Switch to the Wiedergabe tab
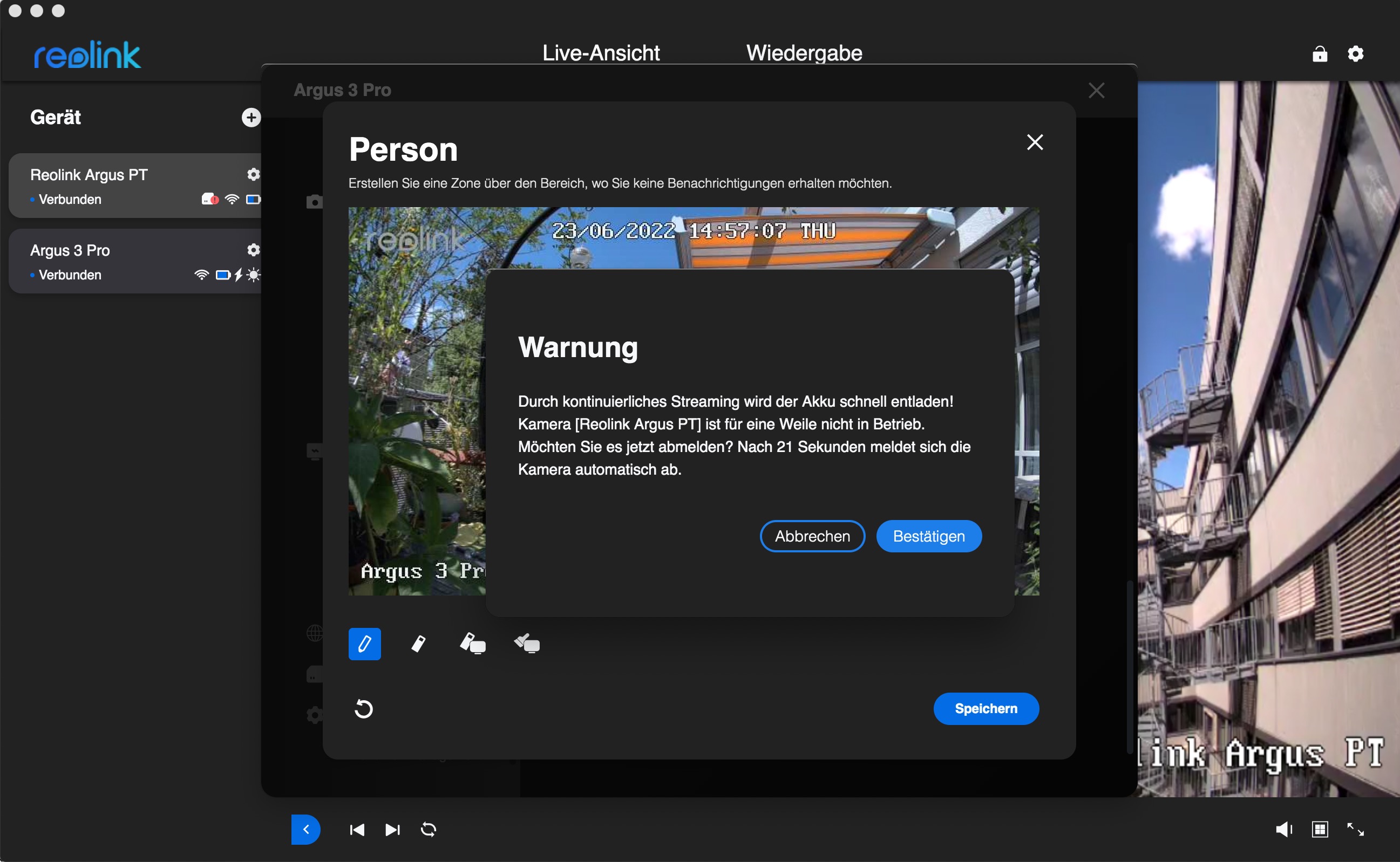This screenshot has width=1400, height=862. point(804,53)
